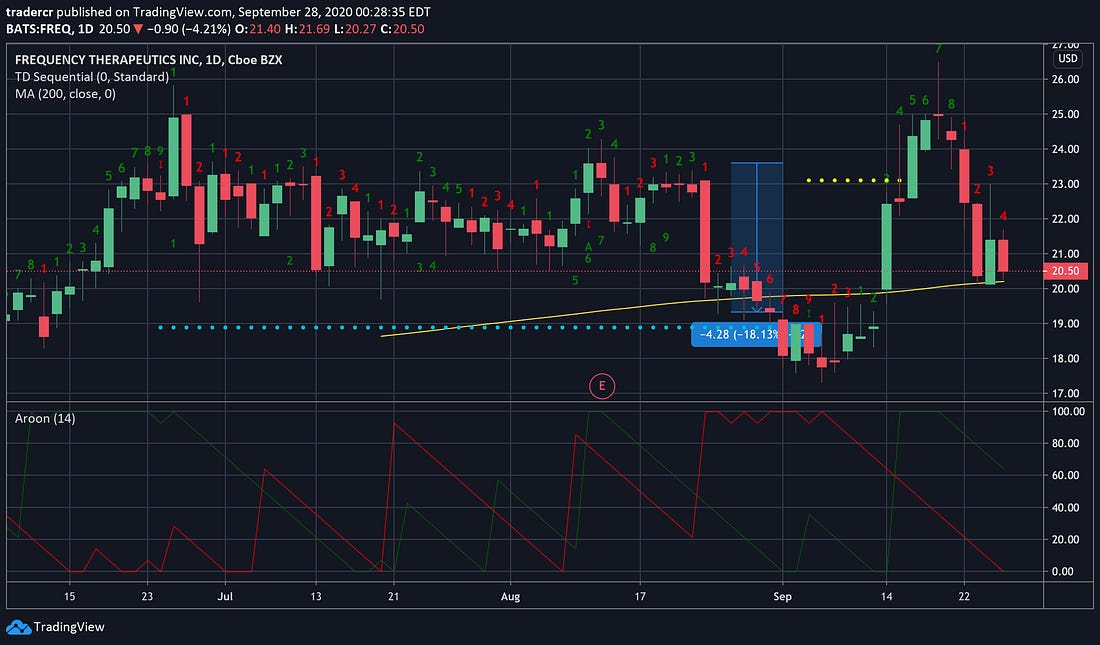Viewport: 1100px width, 645px height.
Task: Click the earnings E marker
Action: (602, 386)
